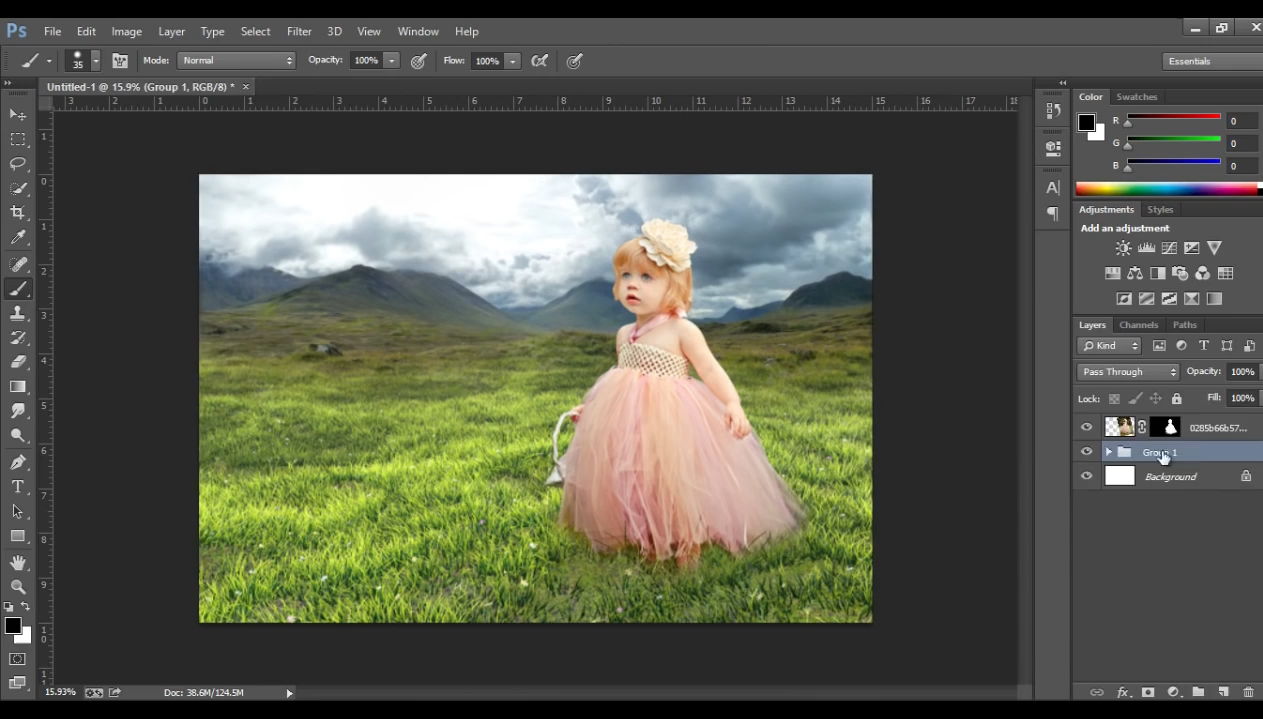Select the Hand tool

point(18,563)
